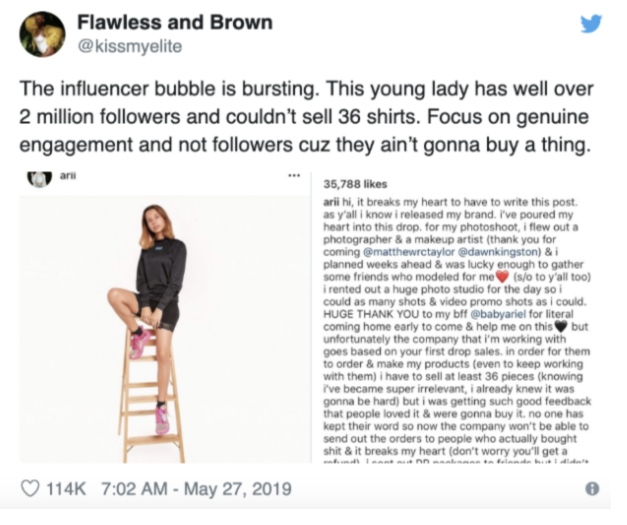This screenshot has height=525, width=627.
Task: Click the info icon beside the timestamp
Action: pos(592,489)
